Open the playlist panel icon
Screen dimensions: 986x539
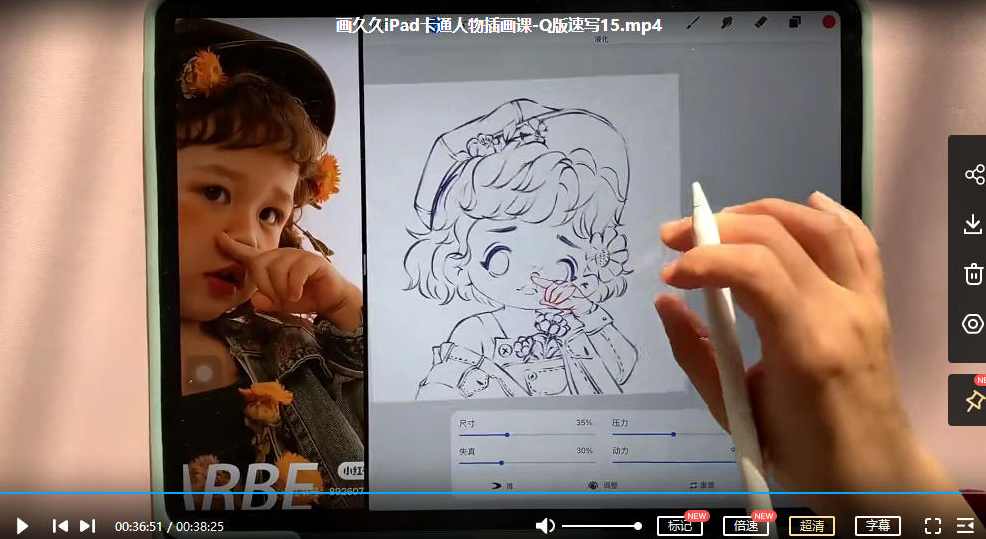965,526
